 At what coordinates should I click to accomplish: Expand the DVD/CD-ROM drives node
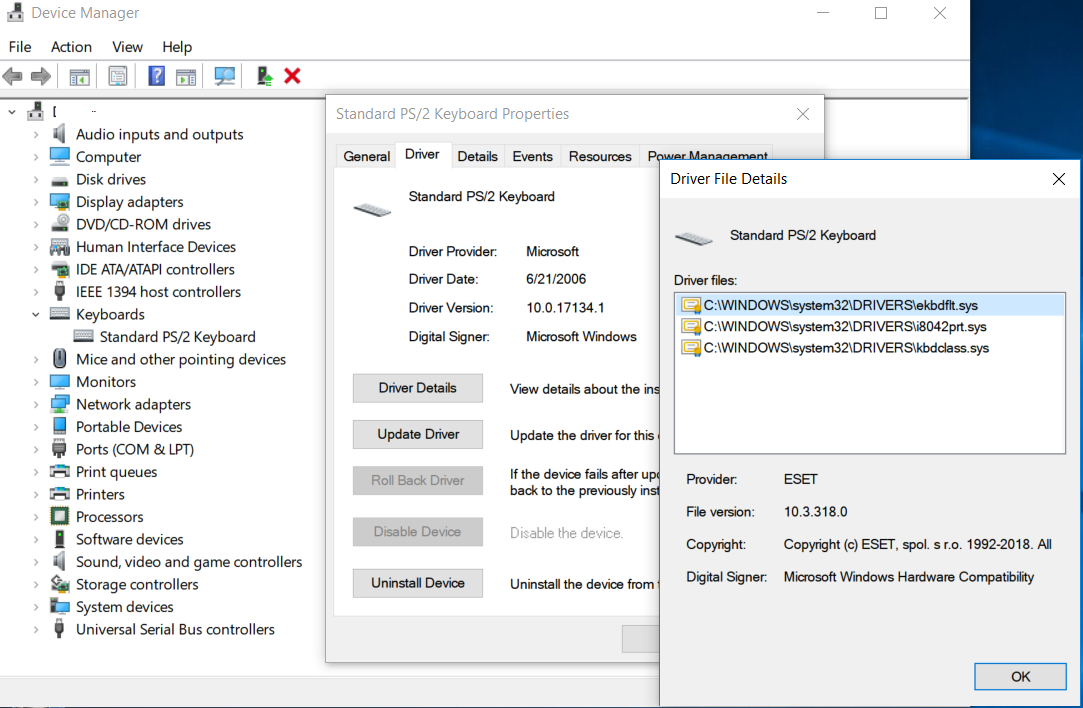36,224
